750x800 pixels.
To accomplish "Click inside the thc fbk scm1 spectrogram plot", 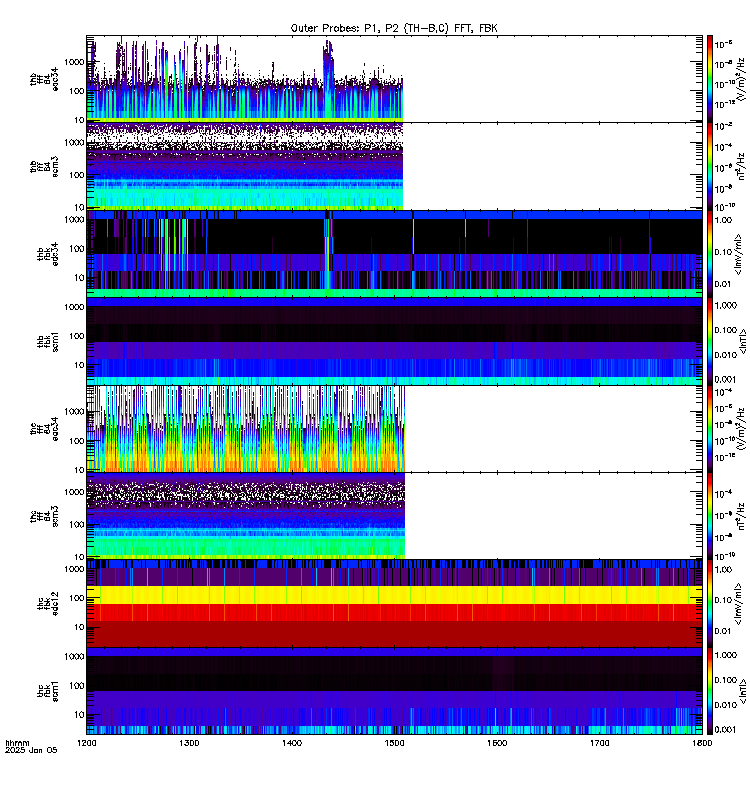I will 394,691.
